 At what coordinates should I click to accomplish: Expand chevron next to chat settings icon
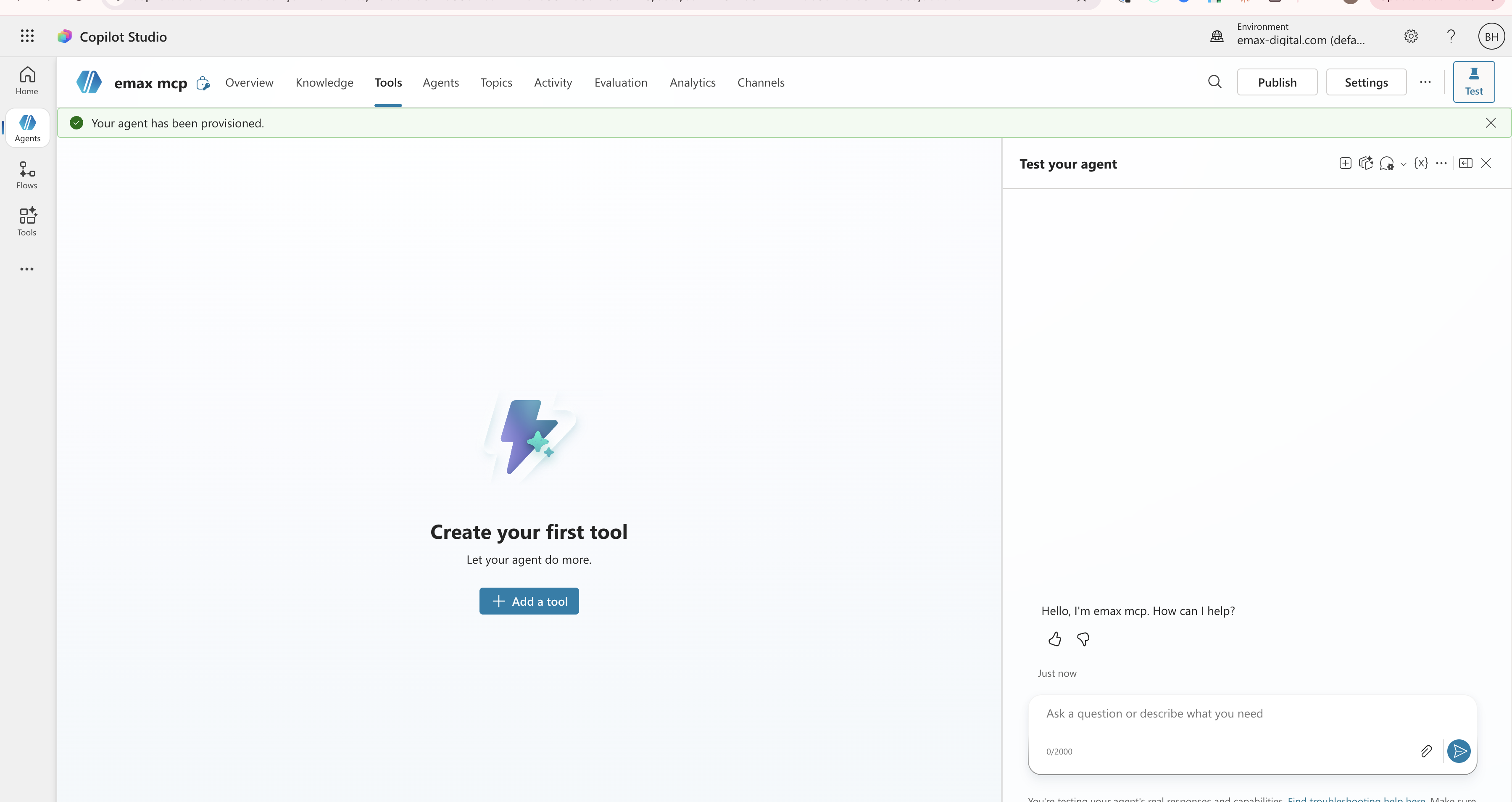pos(1404,164)
